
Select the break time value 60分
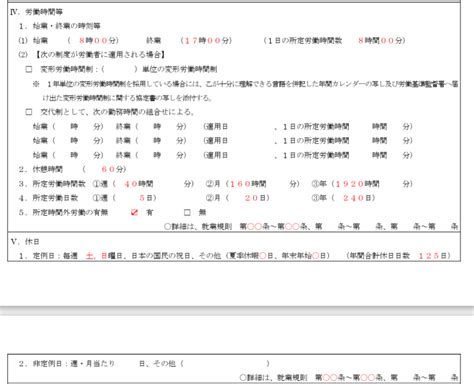(112, 169)
